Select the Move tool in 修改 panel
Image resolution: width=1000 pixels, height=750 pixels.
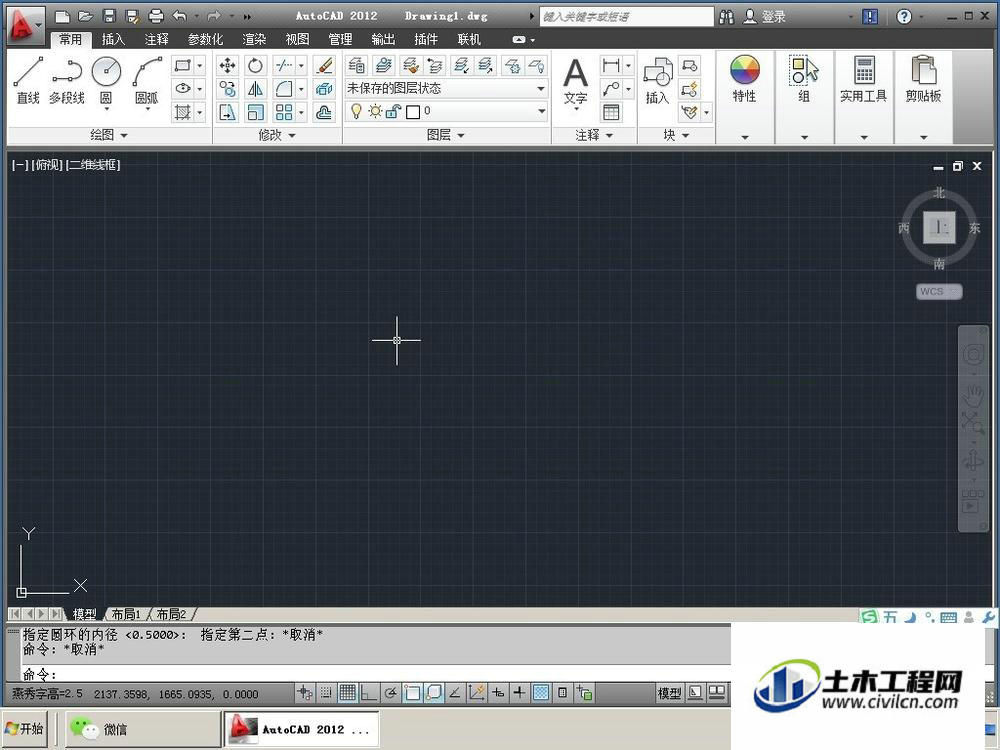227,65
